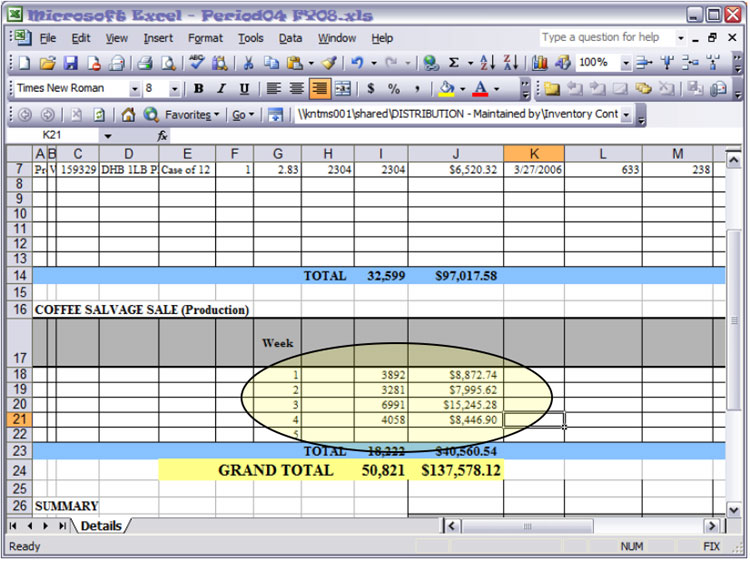Click the insert function fx icon
Image resolution: width=750 pixels, height=561 pixels.
click(x=162, y=136)
